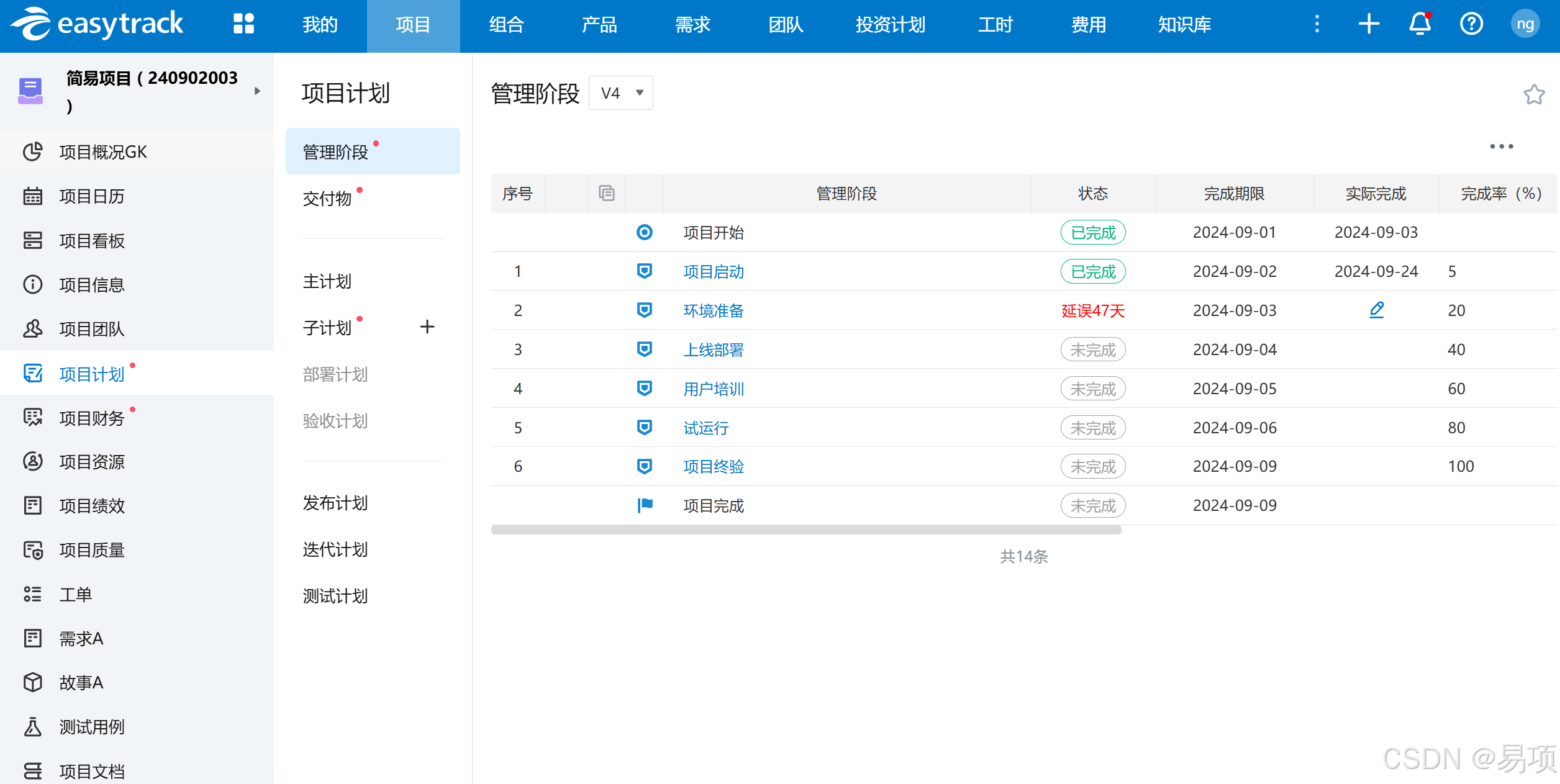Open the vertical ellipsis overflow menu
This screenshot has width=1560, height=784.
click(1317, 24)
